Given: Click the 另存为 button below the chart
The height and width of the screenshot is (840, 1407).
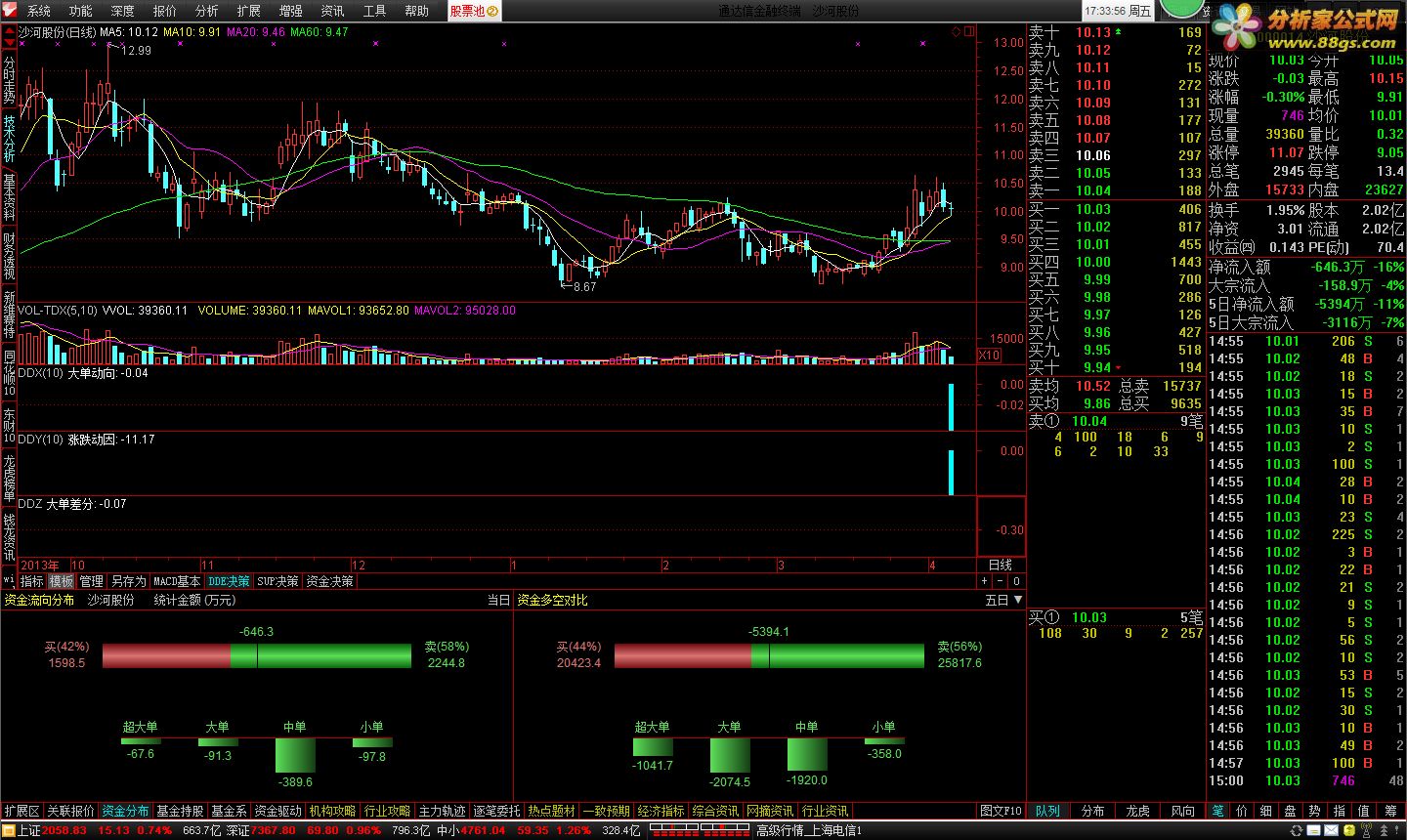Looking at the screenshot, I should point(128,581).
